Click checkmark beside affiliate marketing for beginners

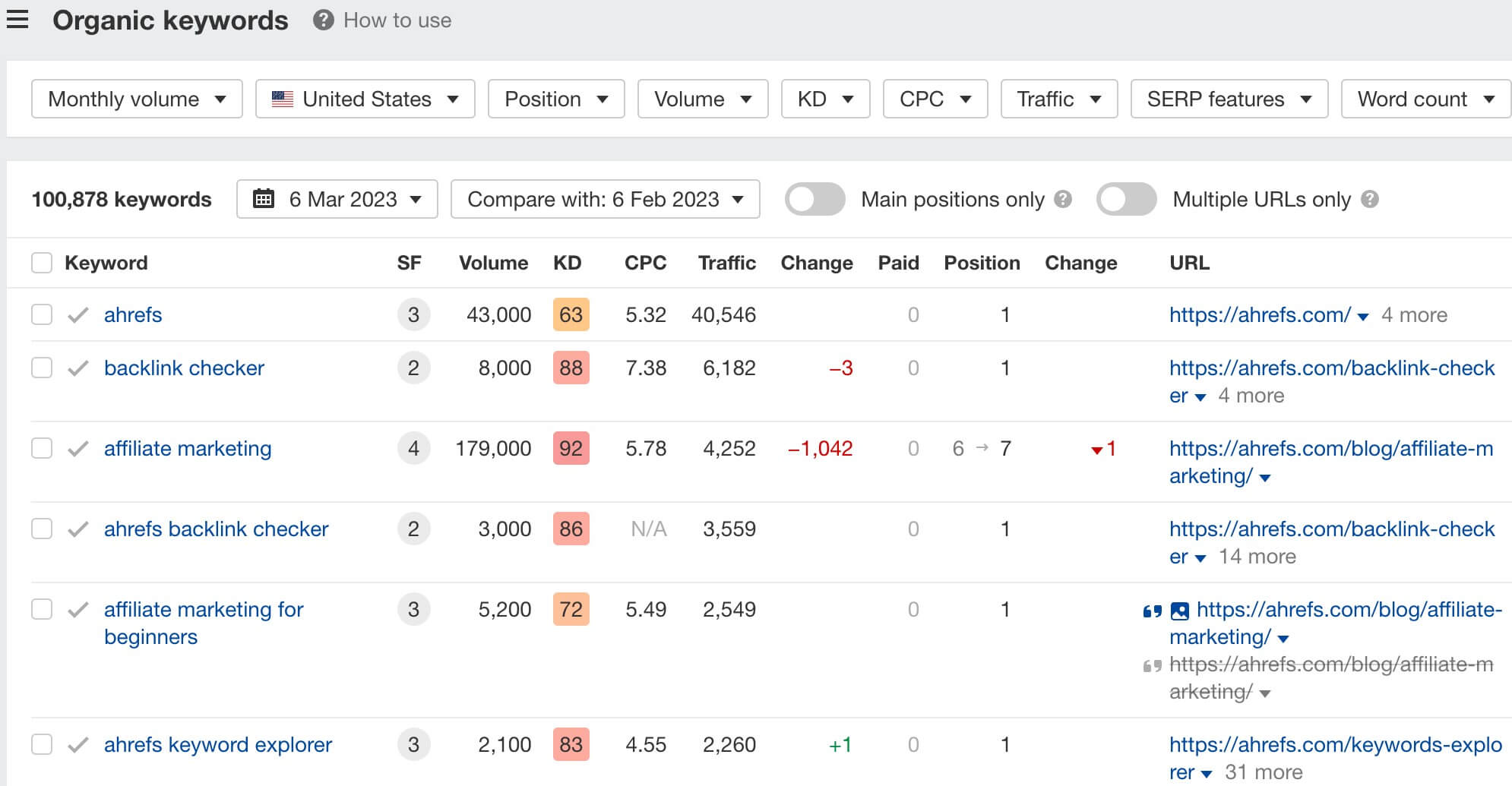click(x=78, y=610)
